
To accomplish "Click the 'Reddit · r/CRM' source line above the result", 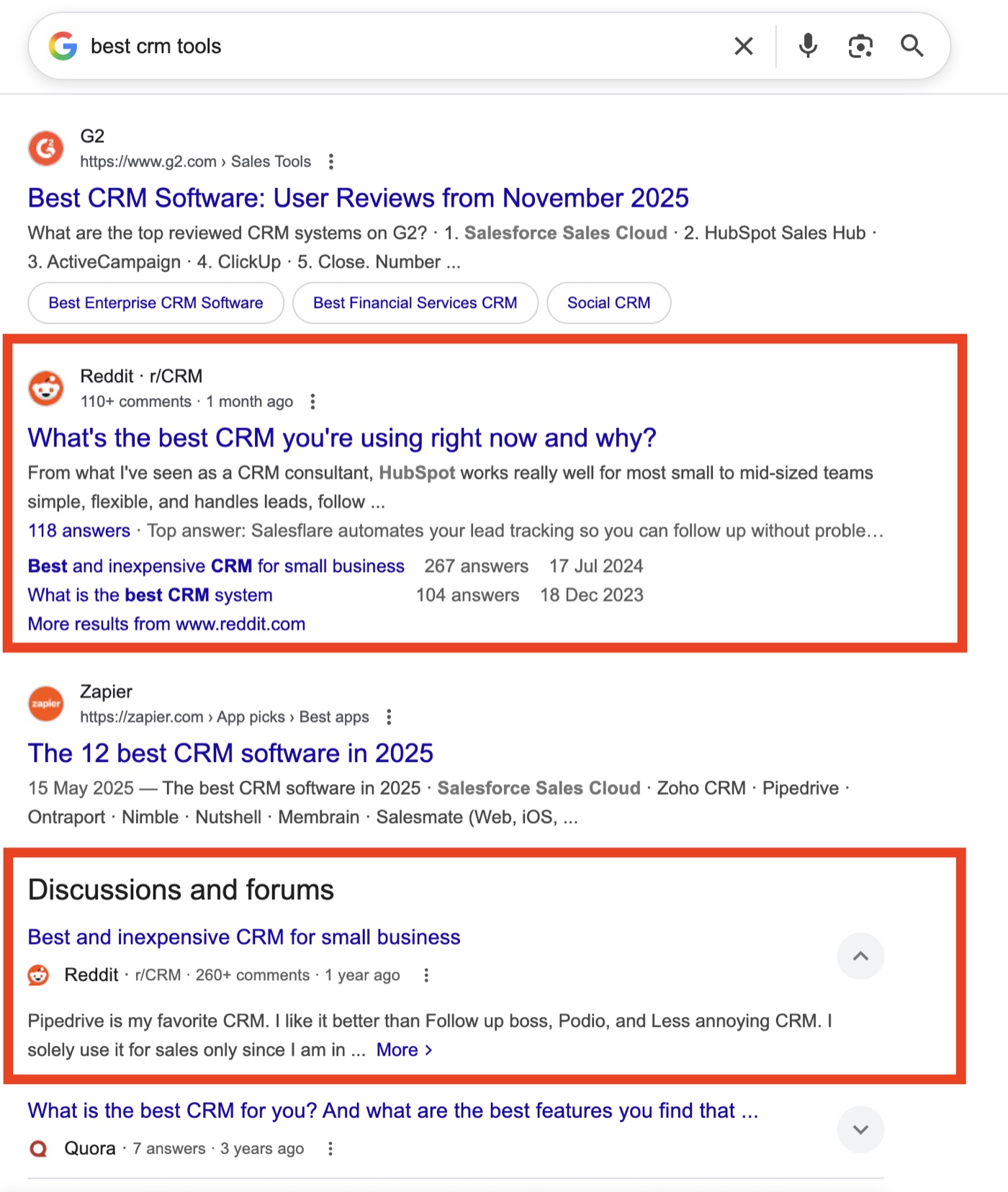I will [x=141, y=376].
